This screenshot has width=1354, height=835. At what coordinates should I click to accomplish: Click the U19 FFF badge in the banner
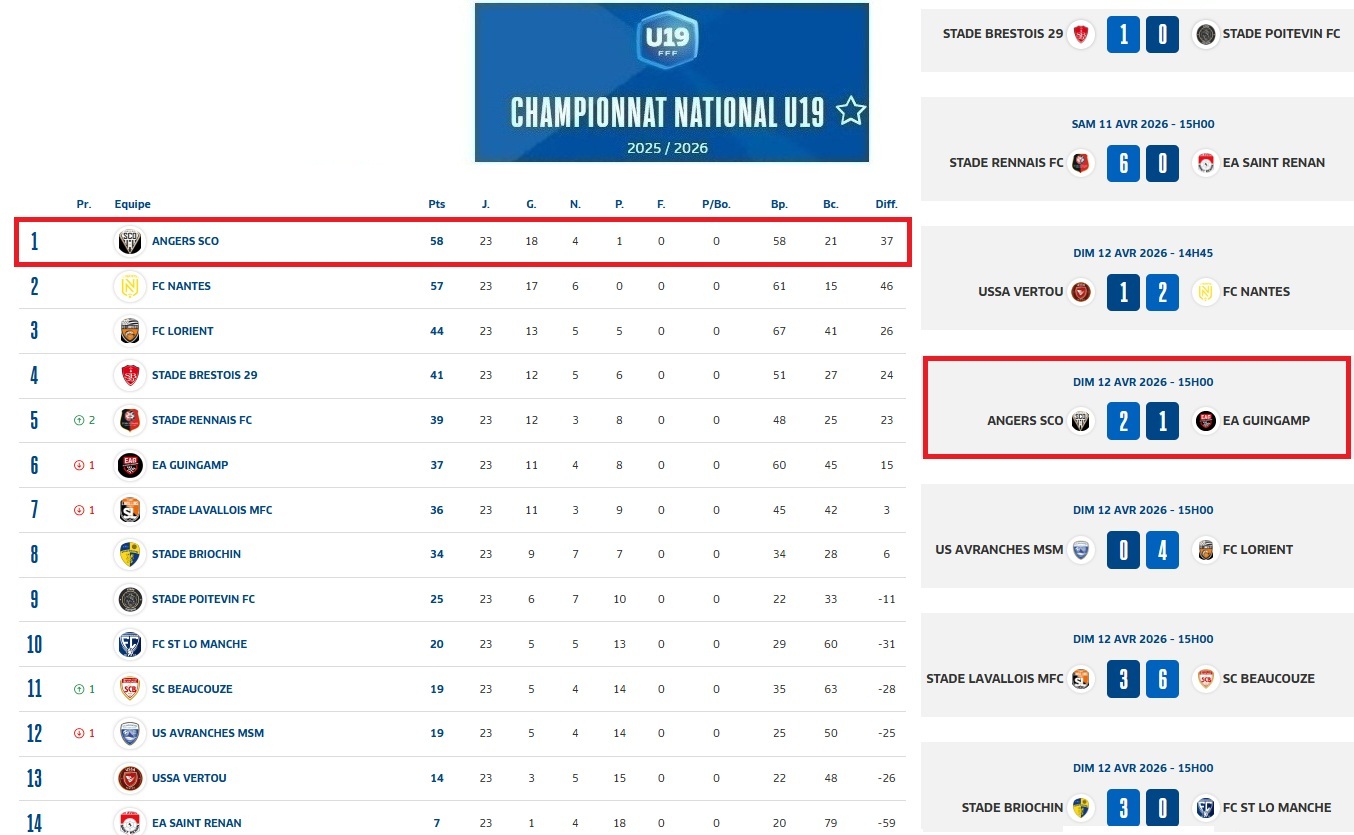point(667,39)
